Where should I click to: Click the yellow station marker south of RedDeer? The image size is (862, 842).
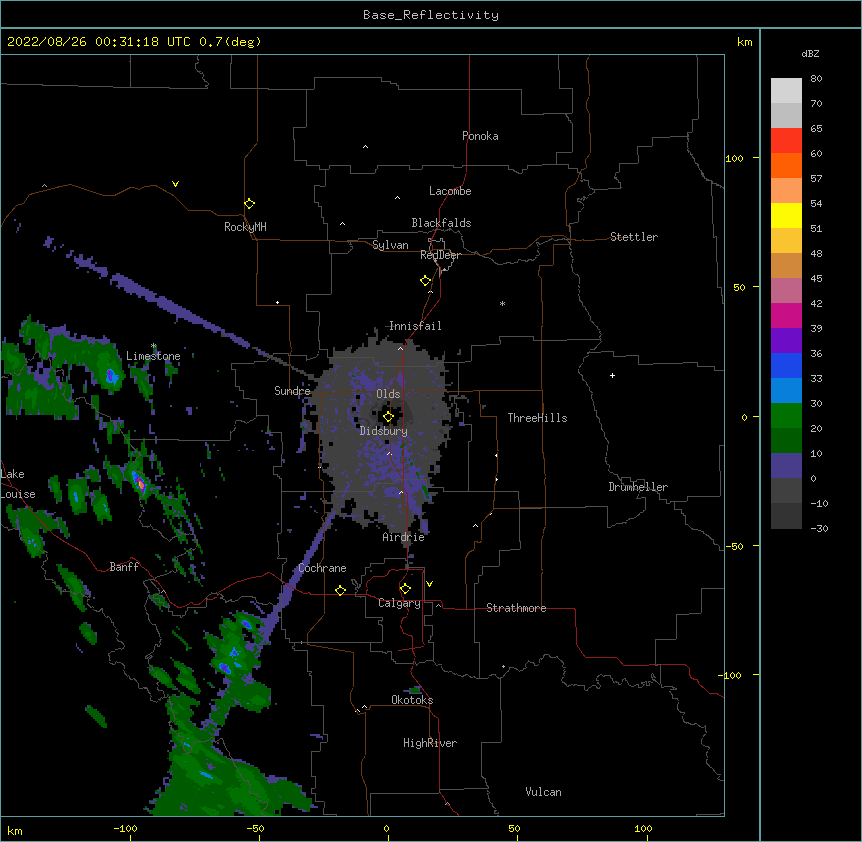pyautogui.click(x=425, y=281)
